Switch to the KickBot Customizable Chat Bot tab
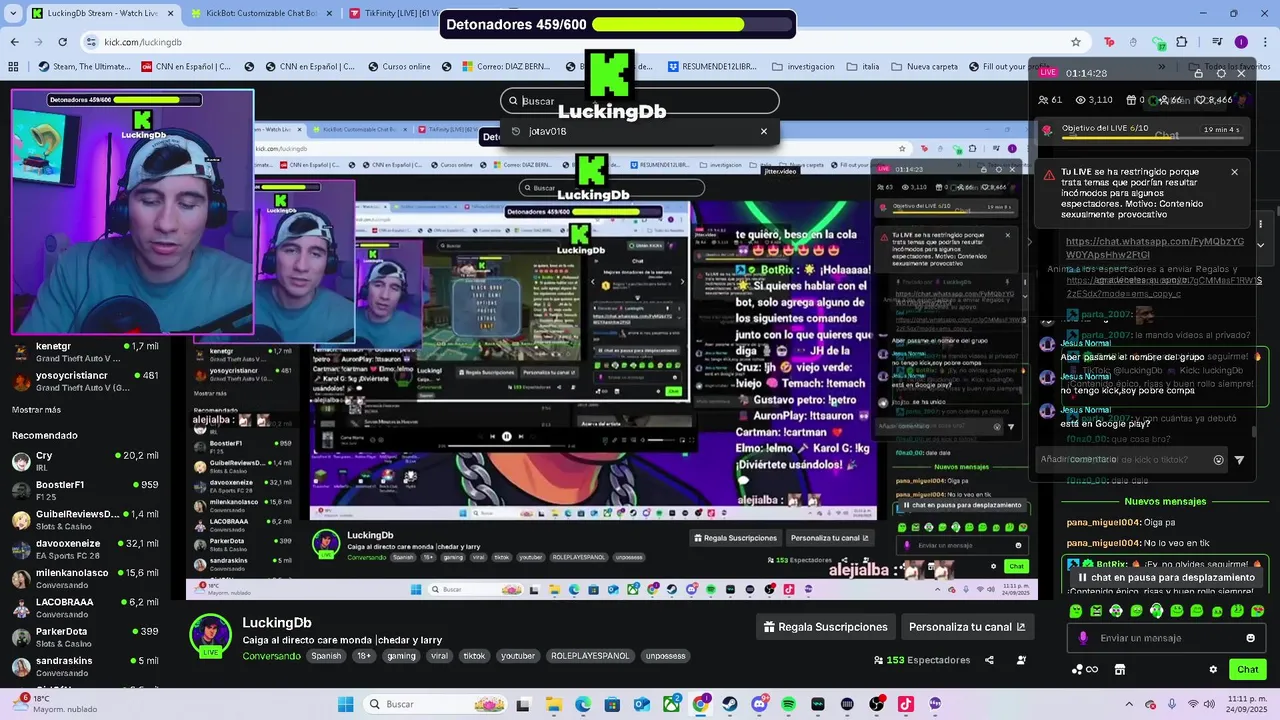 pyautogui.click(x=259, y=13)
